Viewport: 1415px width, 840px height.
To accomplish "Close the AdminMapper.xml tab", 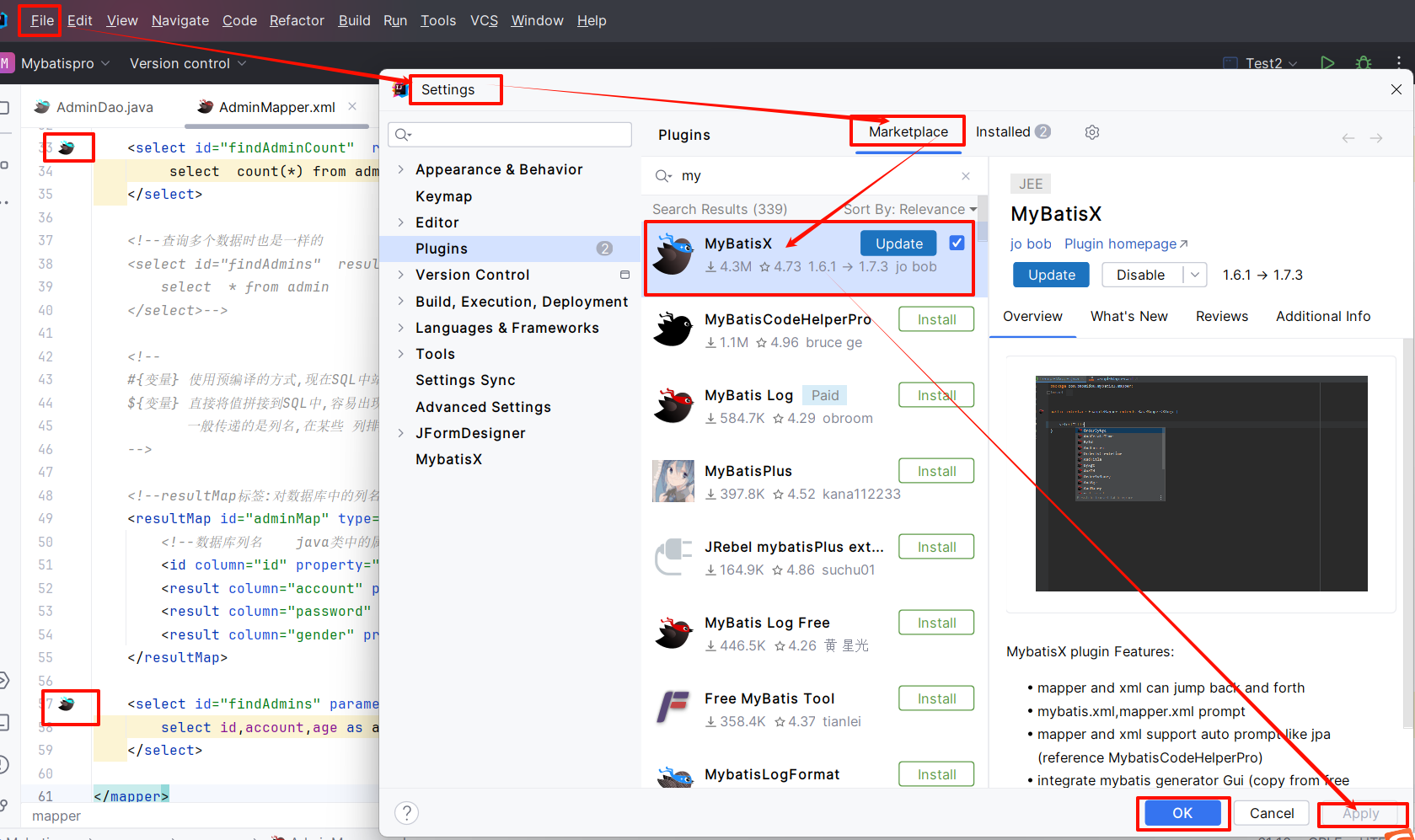I will pyautogui.click(x=352, y=106).
